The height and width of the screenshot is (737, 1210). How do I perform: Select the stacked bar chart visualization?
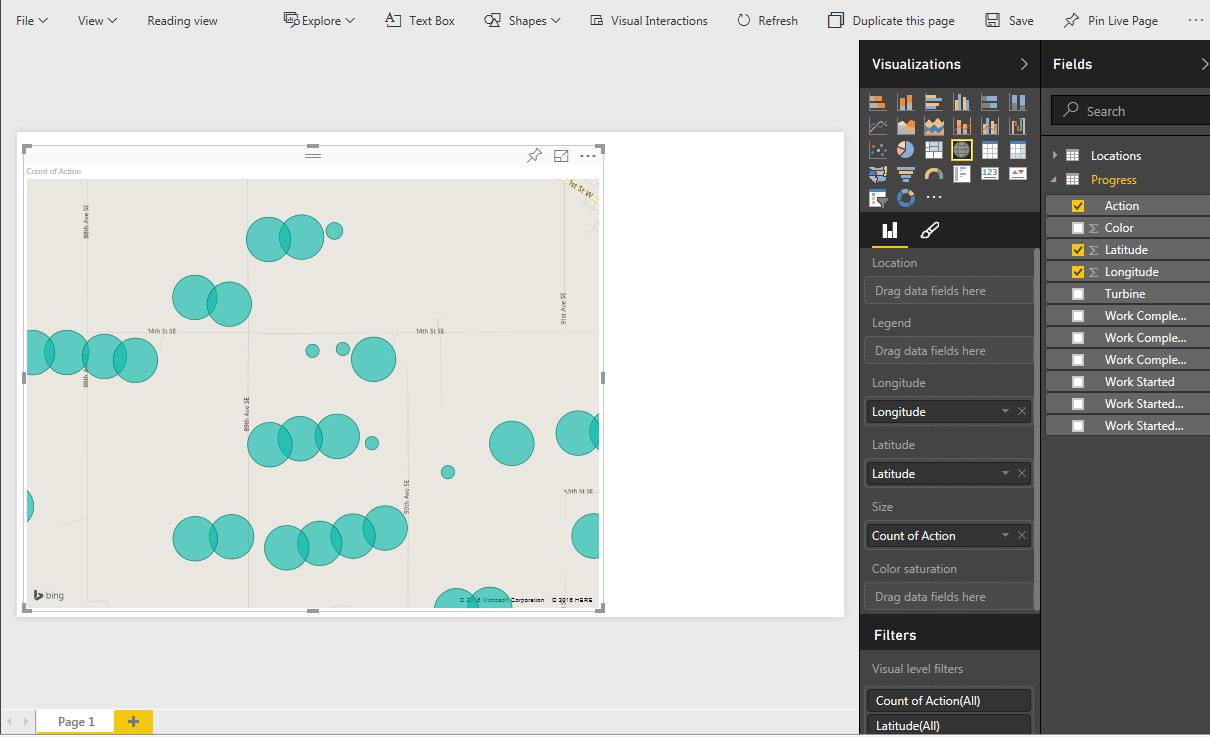point(877,102)
